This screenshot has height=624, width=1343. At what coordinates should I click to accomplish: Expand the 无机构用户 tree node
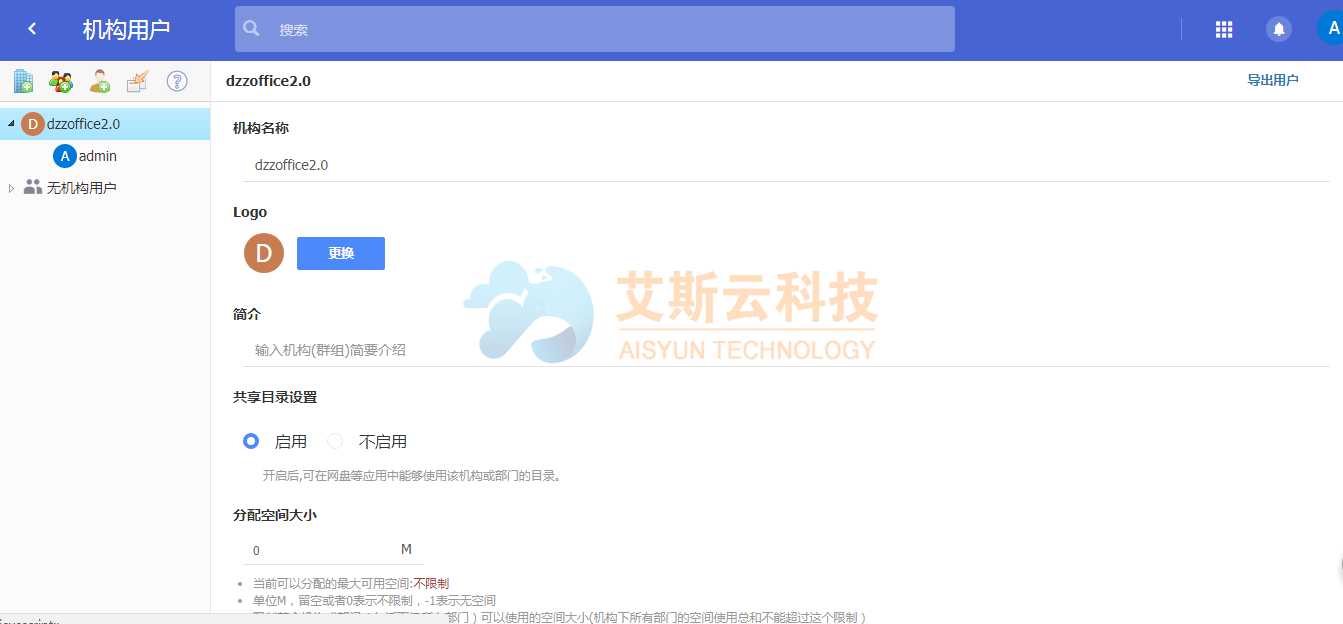pos(11,188)
